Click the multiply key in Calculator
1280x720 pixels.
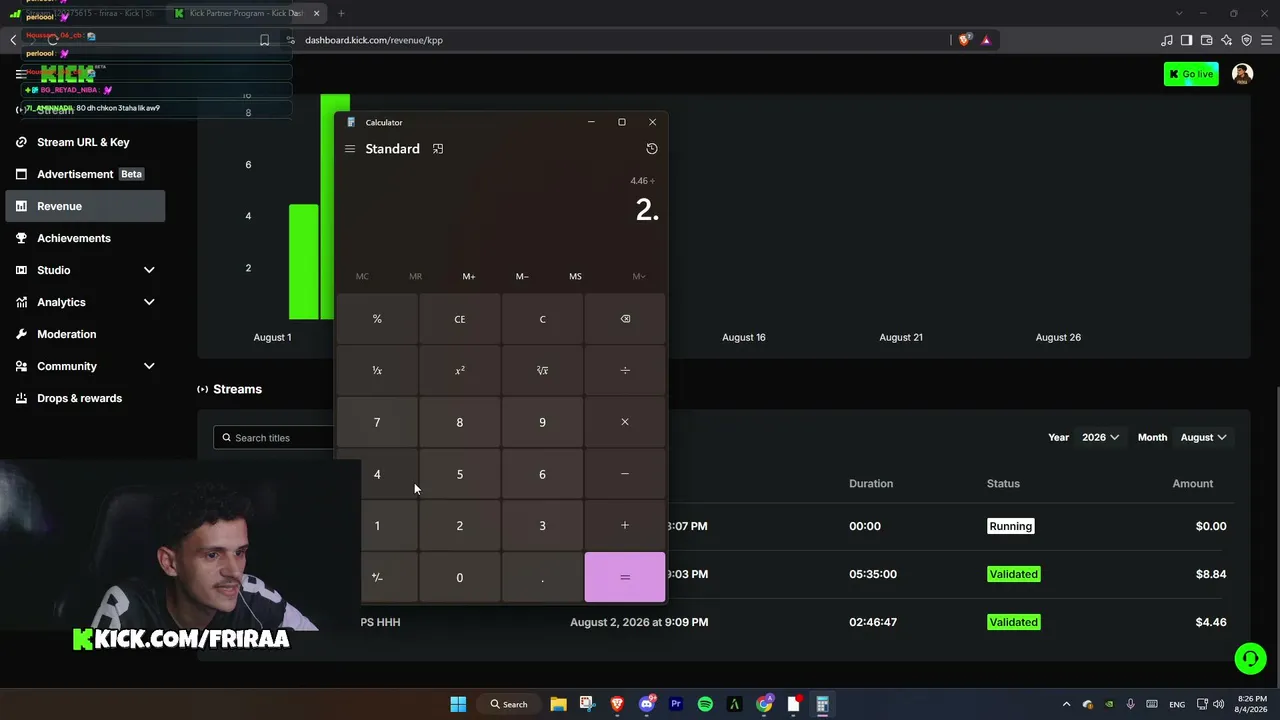625,422
